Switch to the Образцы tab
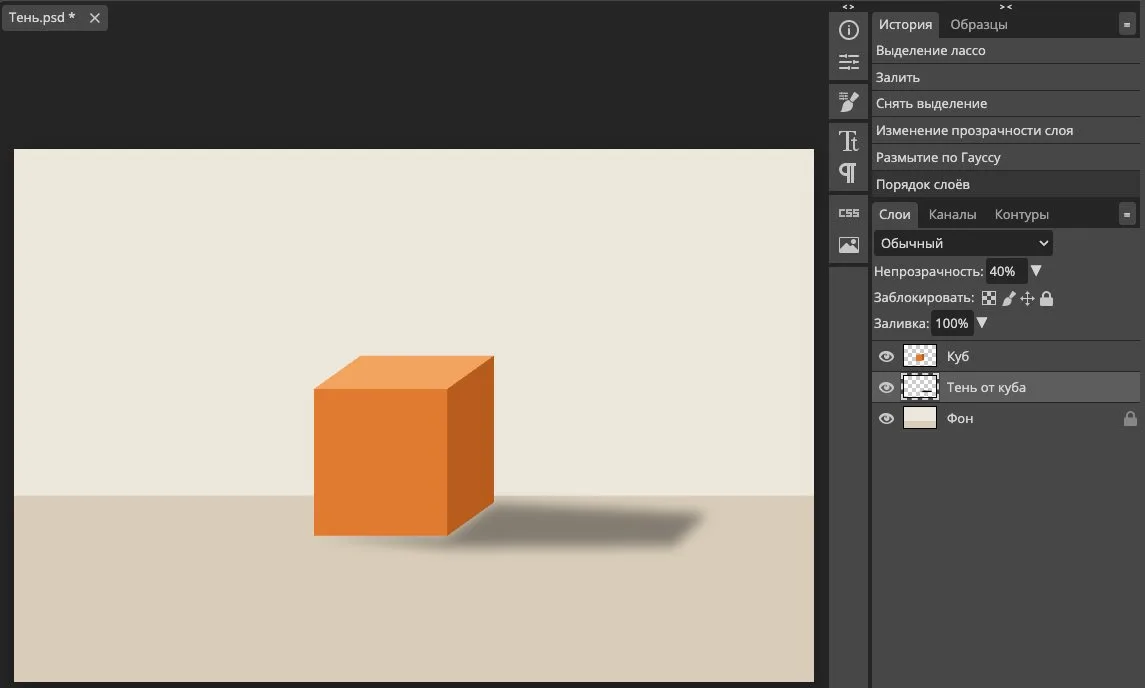The height and width of the screenshot is (688, 1145). [x=979, y=24]
